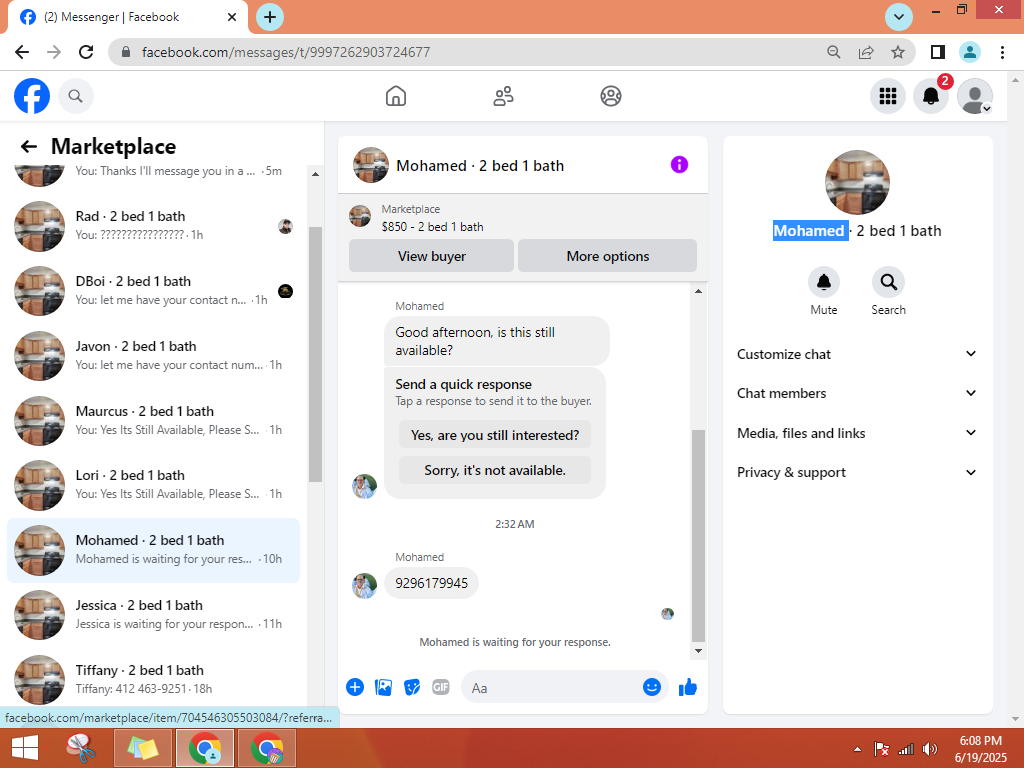Open the $850 - 2 bed 1 bath listing
1024x768 pixels.
(x=432, y=227)
